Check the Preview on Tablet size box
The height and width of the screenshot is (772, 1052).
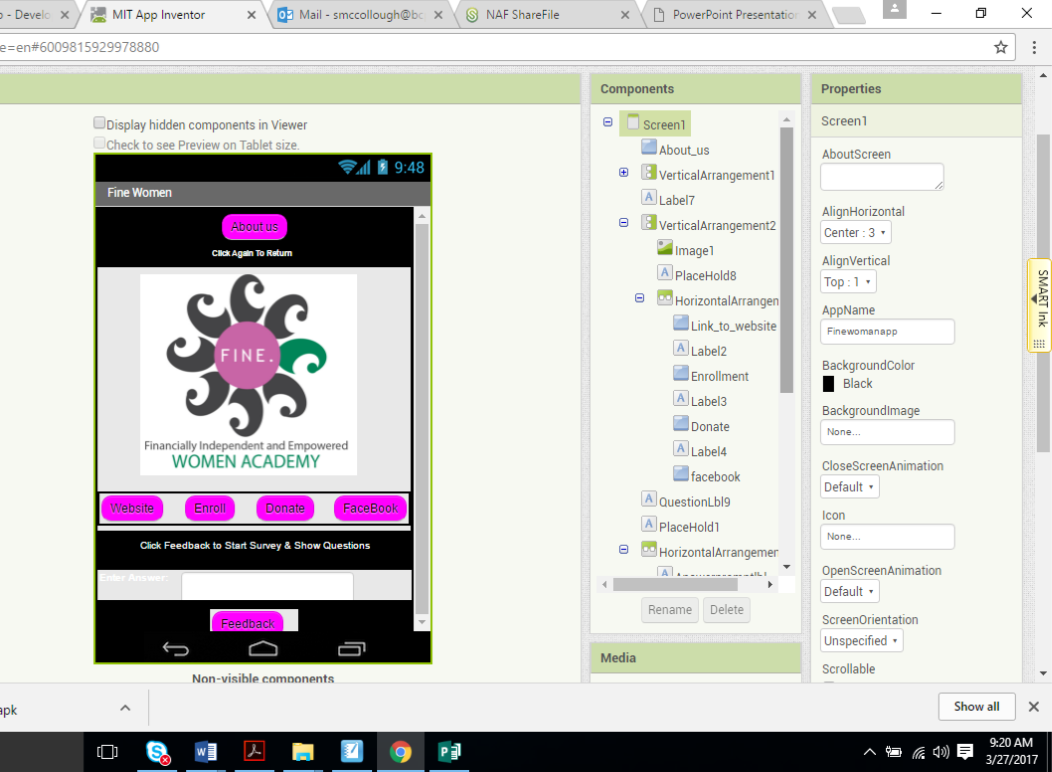click(x=99, y=143)
